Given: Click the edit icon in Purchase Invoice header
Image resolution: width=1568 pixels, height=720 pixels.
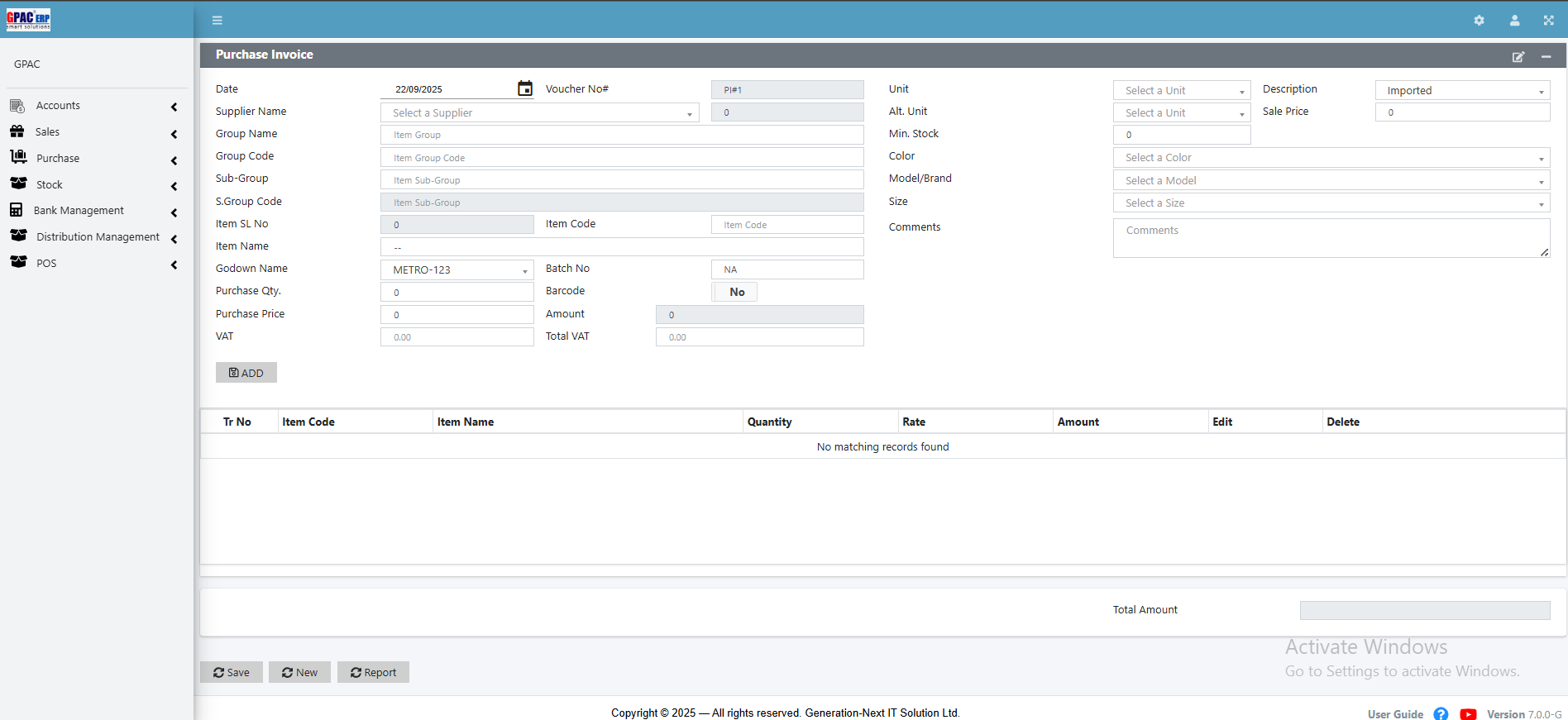Looking at the screenshot, I should coord(1518,57).
